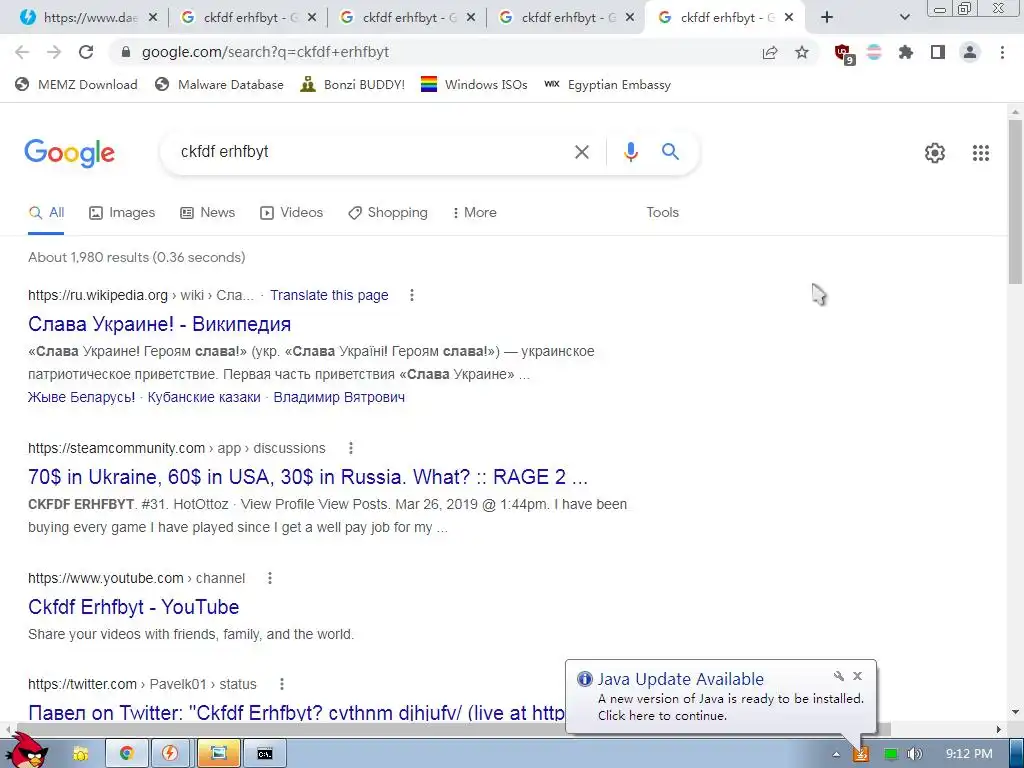
Task: Click the magnifier search button
Action: tap(670, 152)
